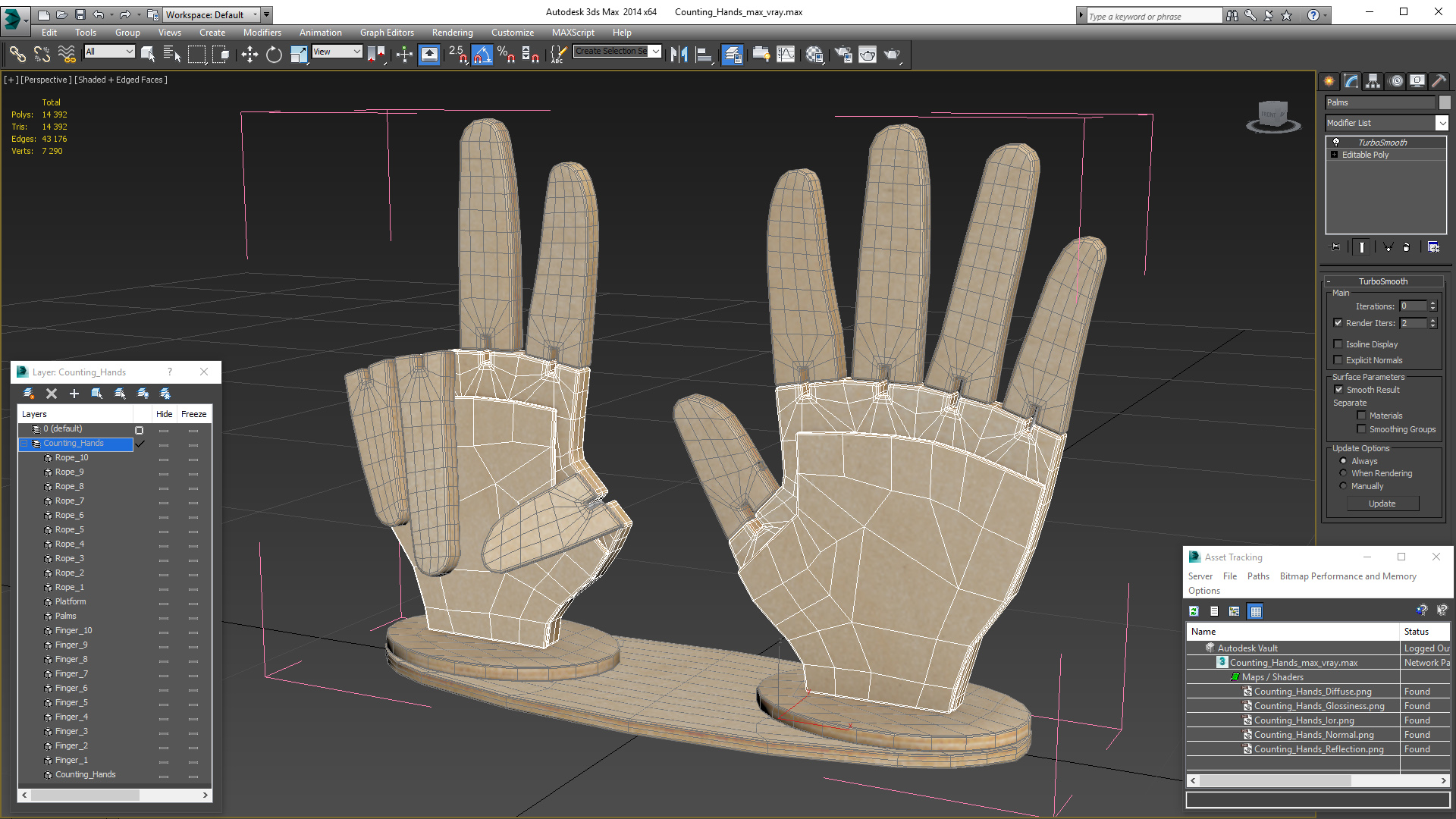Click the Palms object color swatch

[1445, 102]
